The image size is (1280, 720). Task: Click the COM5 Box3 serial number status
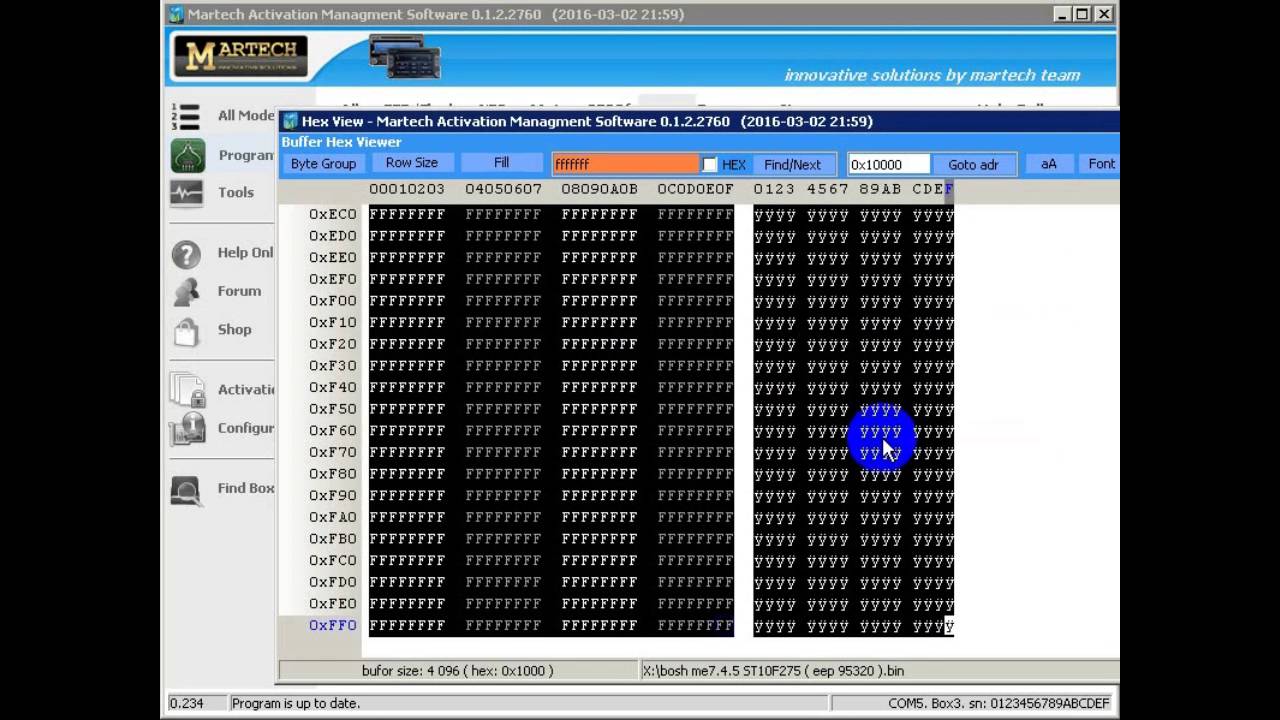point(998,703)
